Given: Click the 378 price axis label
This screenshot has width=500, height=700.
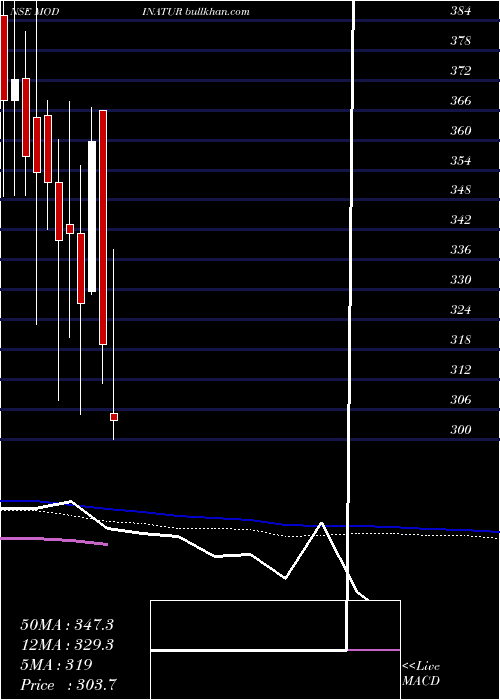Looking at the screenshot, I should tap(460, 41).
